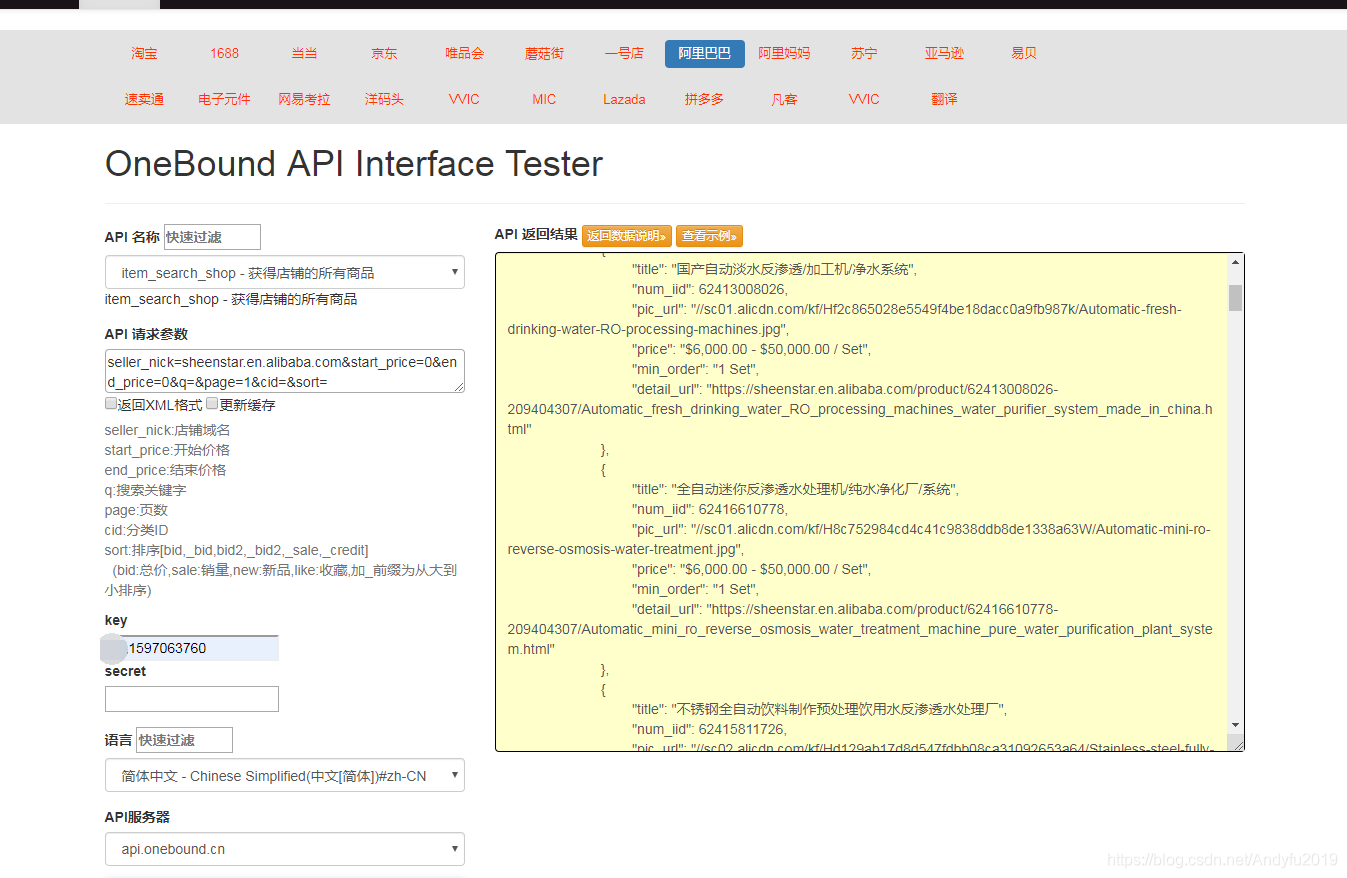Click result scrollbar down arrow
Viewport: 1347px width, 878px height.
click(x=1235, y=725)
